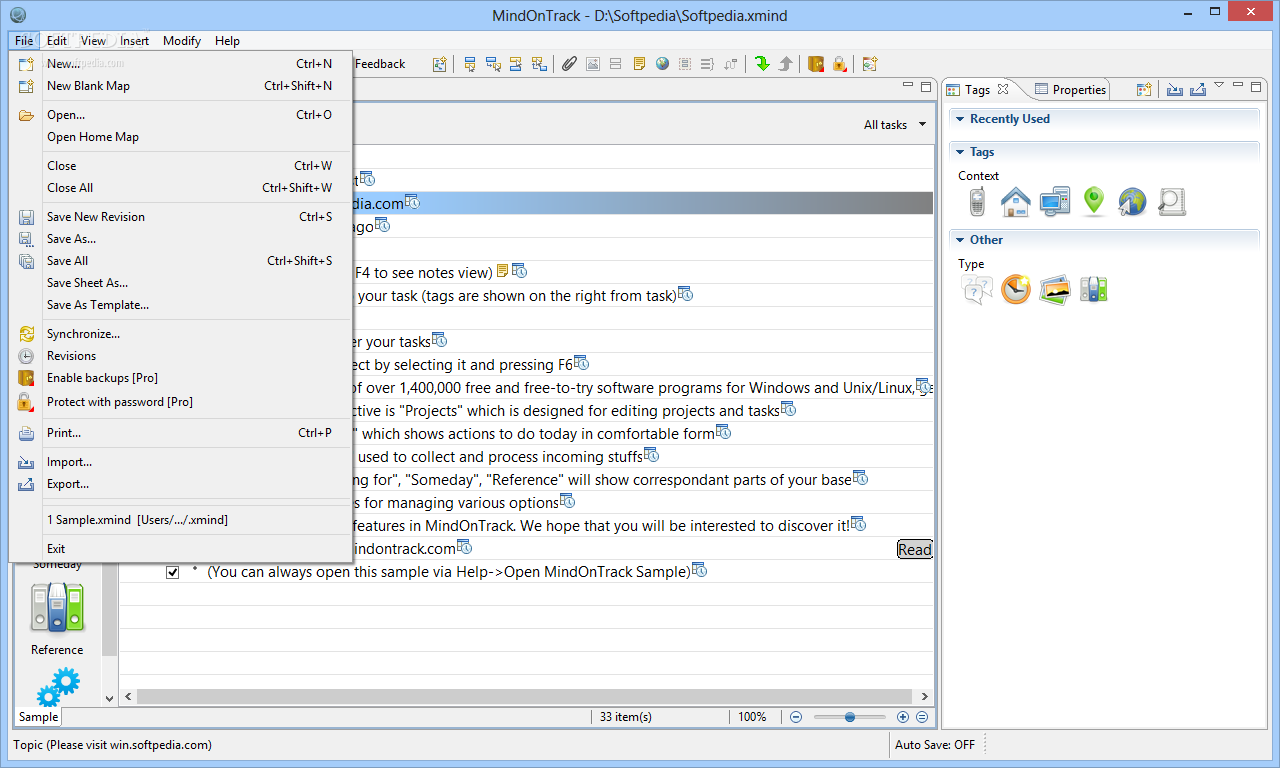The image size is (1280, 768).
Task: Click Protect with password [Pro]
Action: (x=181, y=402)
